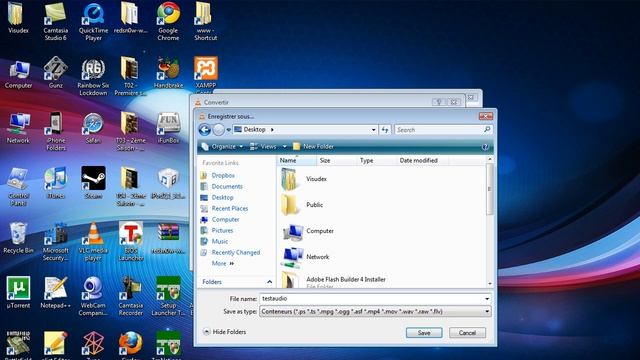This screenshot has height=360, width=640.
Task: Collapse the dialog with Hide Folders
Action: coord(224,332)
